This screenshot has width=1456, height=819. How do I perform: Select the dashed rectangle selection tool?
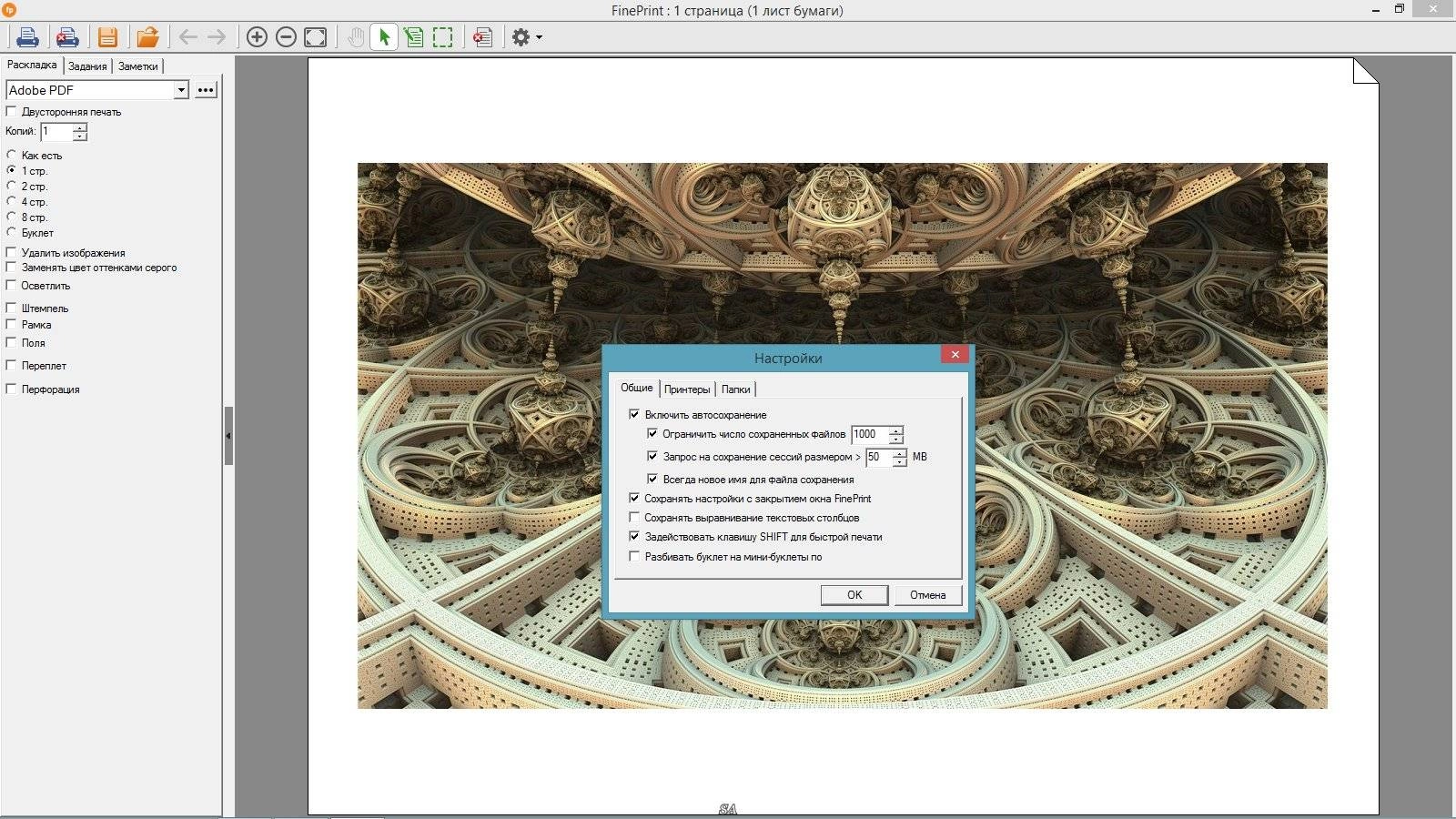pos(442,37)
